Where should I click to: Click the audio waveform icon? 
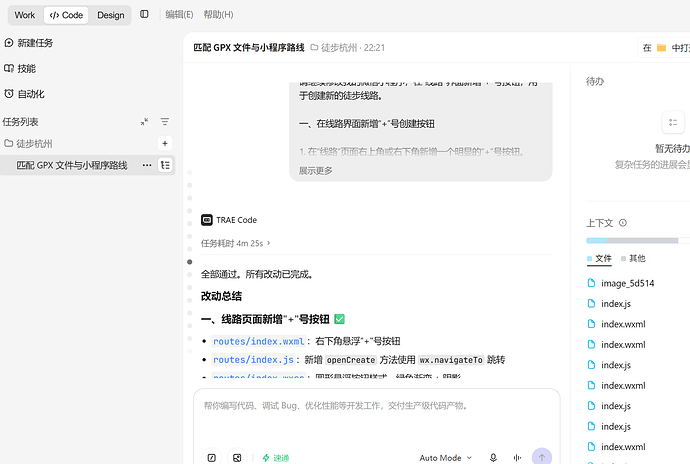point(517,457)
